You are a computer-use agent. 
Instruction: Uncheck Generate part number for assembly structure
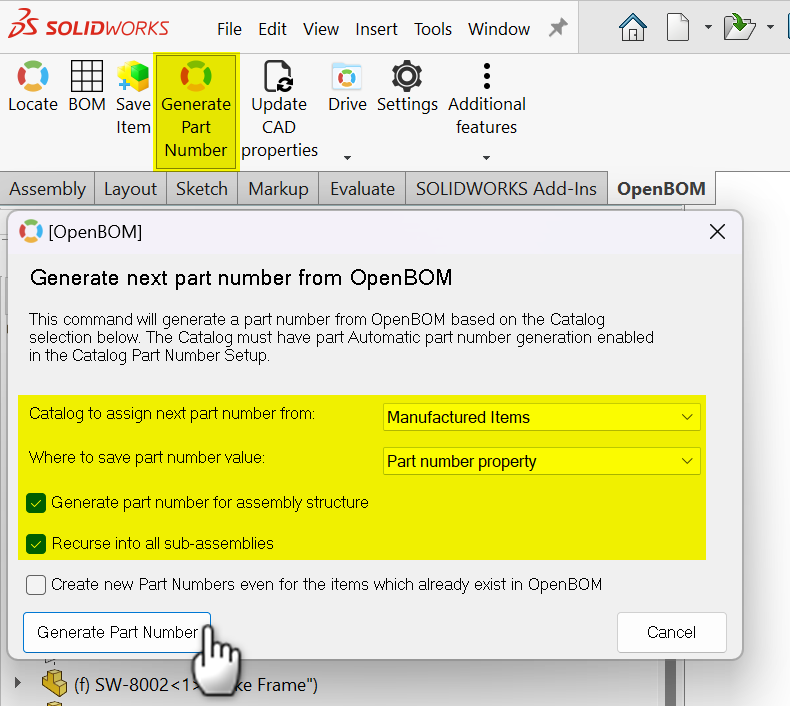click(37, 502)
